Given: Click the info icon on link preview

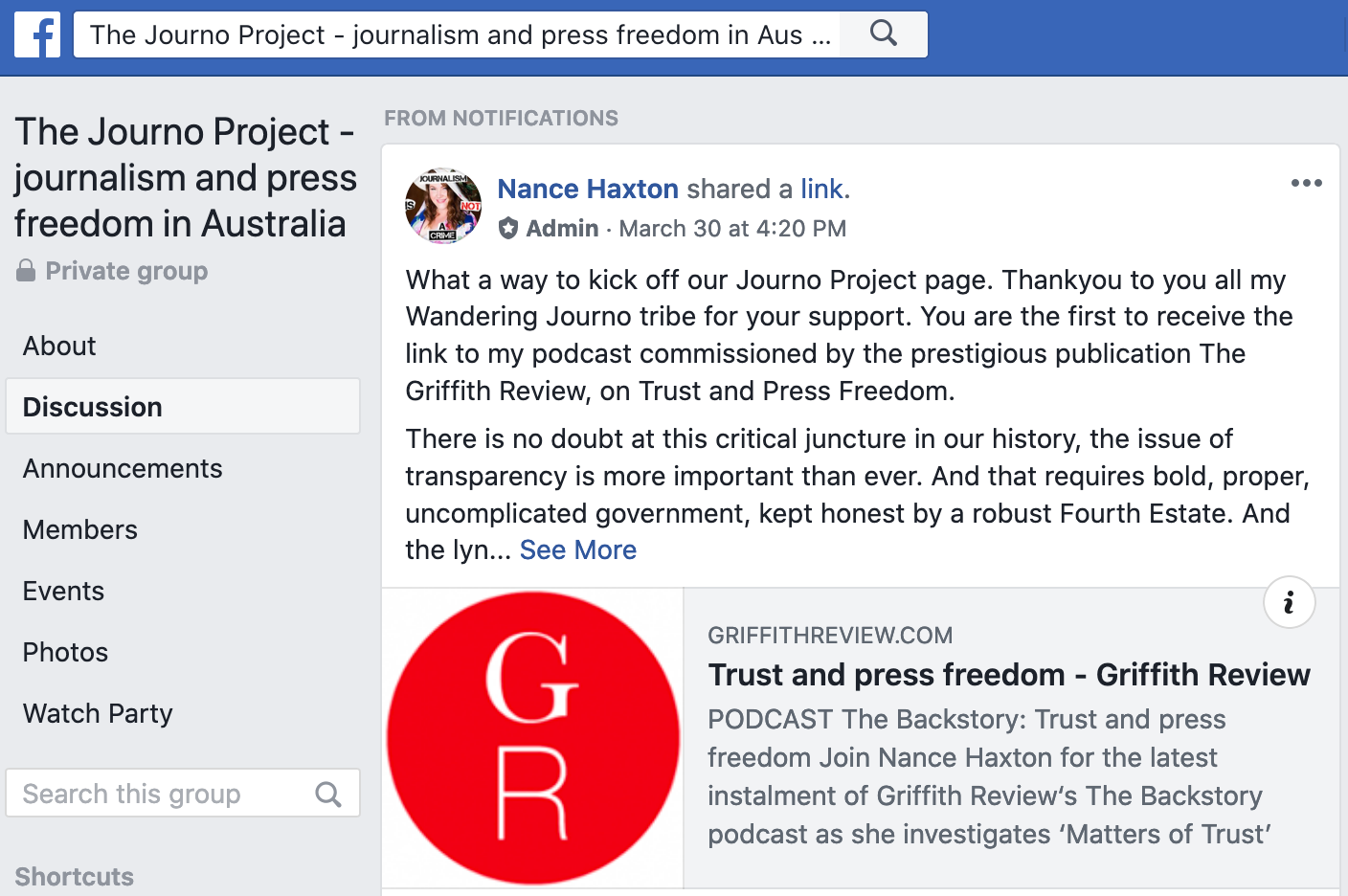Looking at the screenshot, I should (1289, 602).
